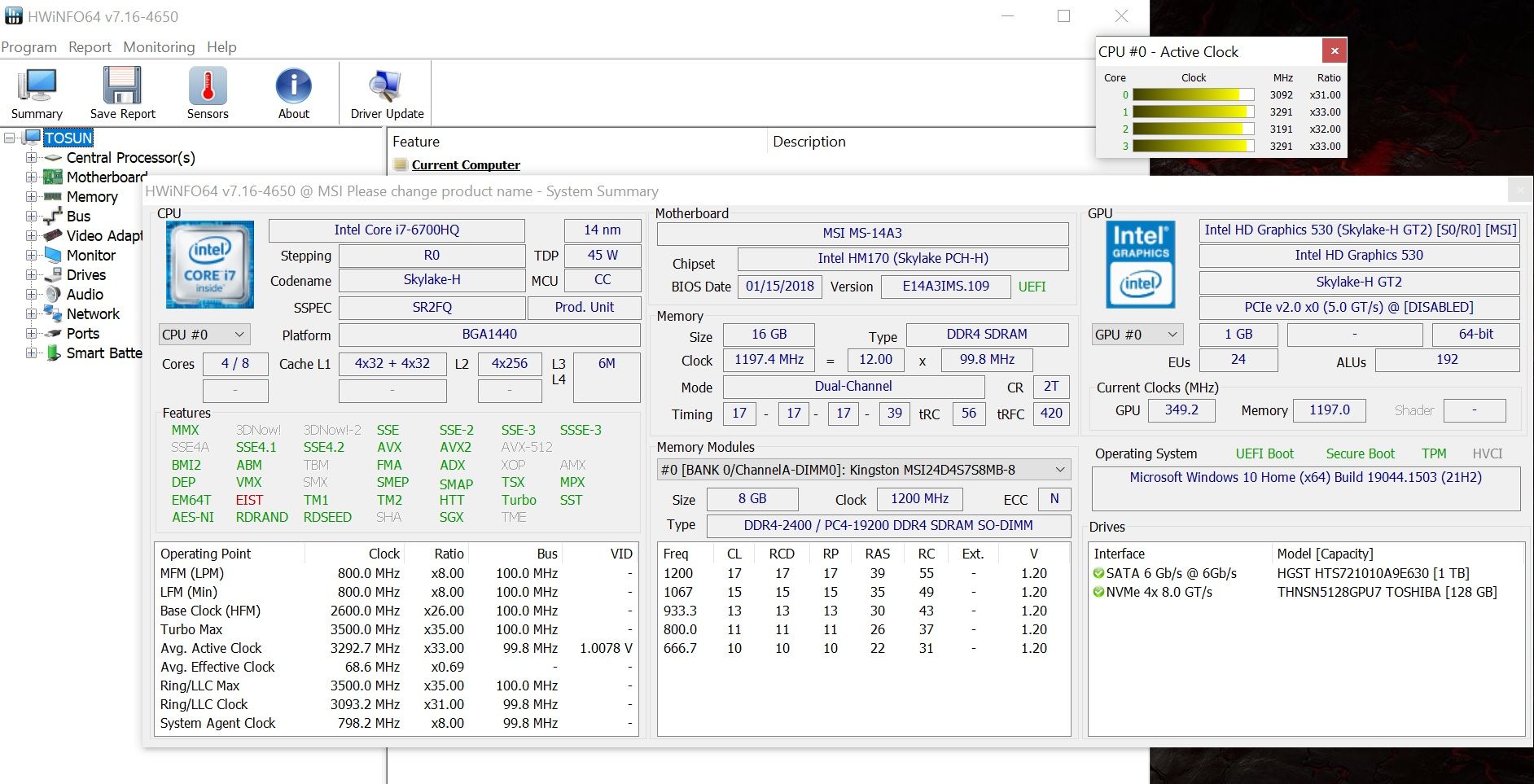Open the Report menu

[90, 47]
